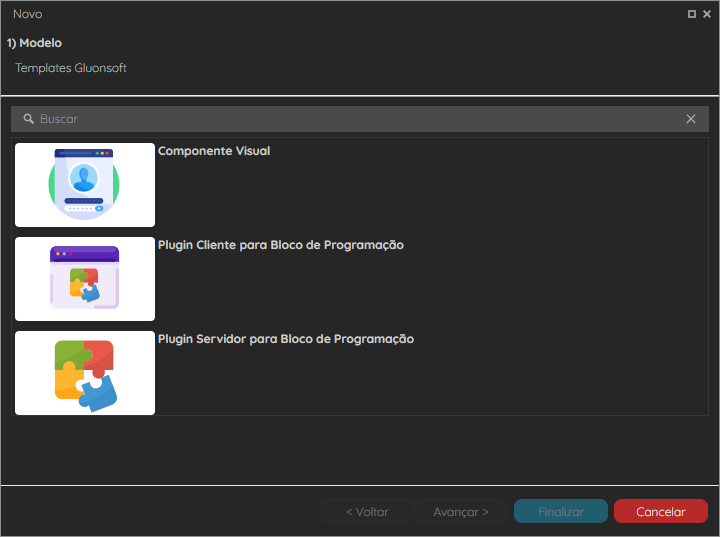The width and height of the screenshot is (720, 537).
Task: Choose Plugin Servidor para Bloco de Programação
Action: 286,339
